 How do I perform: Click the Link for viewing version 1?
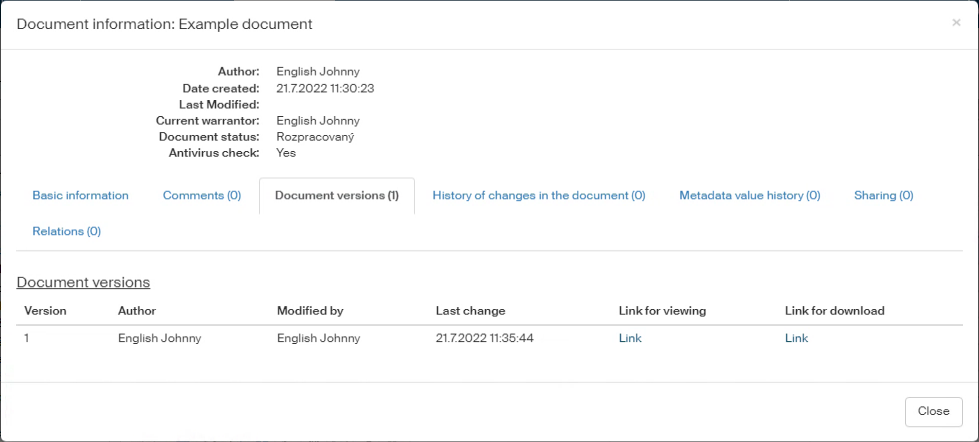click(x=630, y=339)
